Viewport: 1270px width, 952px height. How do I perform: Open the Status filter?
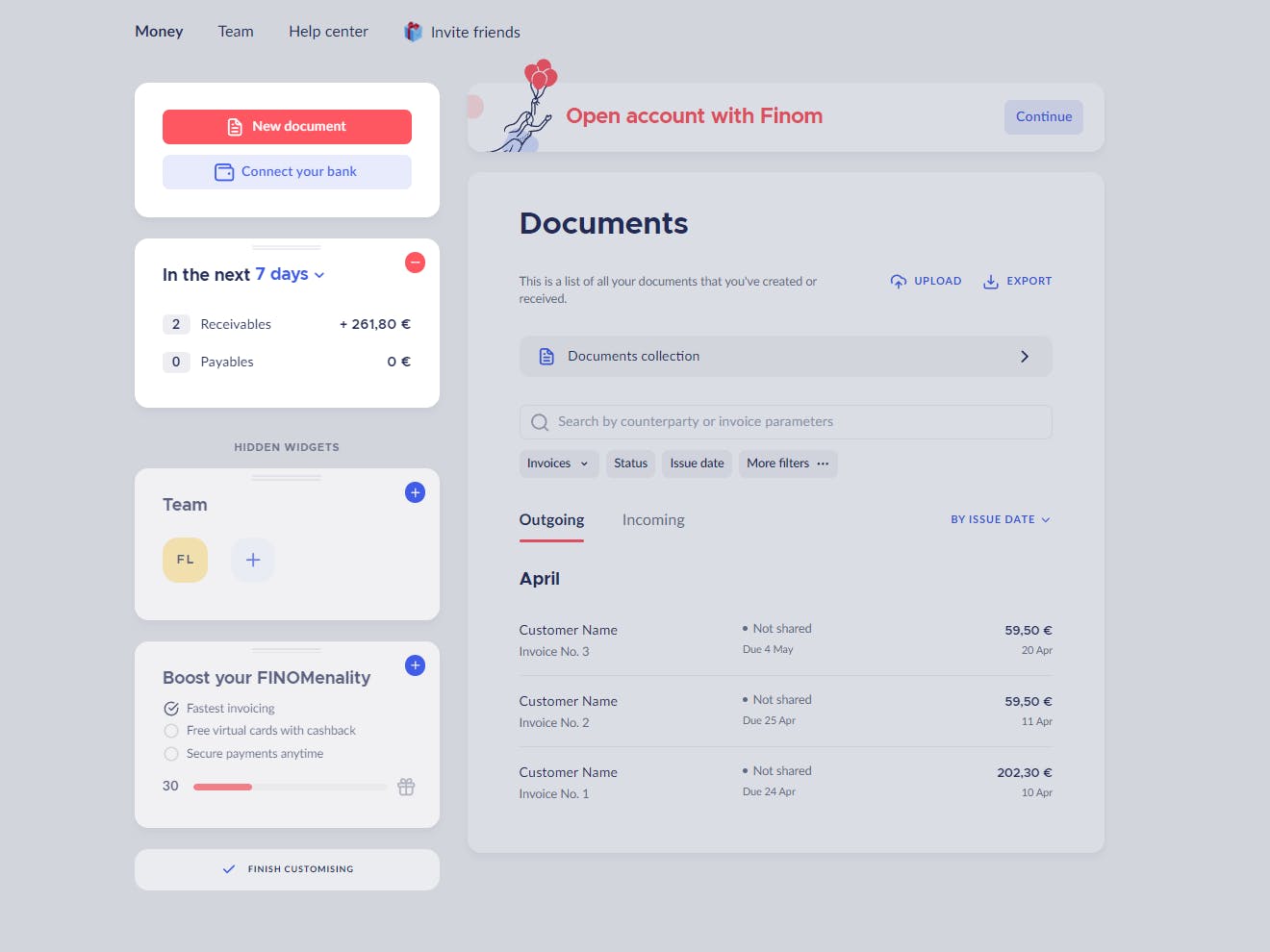click(631, 463)
